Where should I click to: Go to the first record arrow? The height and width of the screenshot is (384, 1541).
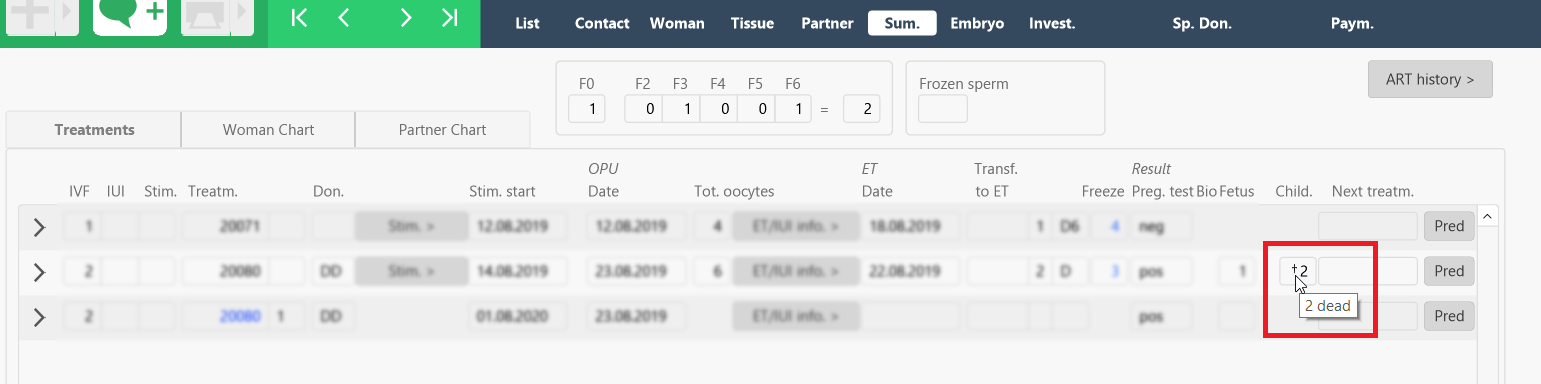click(x=299, y=17)
